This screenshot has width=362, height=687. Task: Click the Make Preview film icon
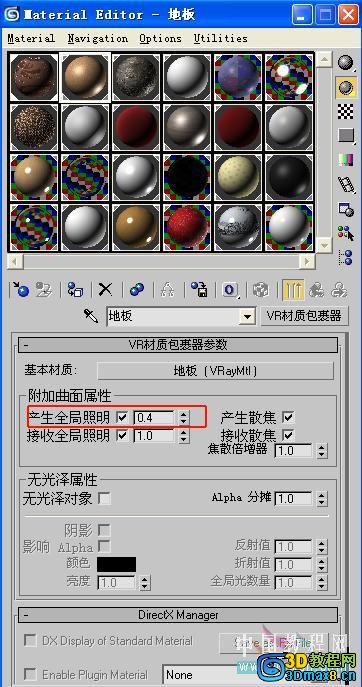point(346,184)
